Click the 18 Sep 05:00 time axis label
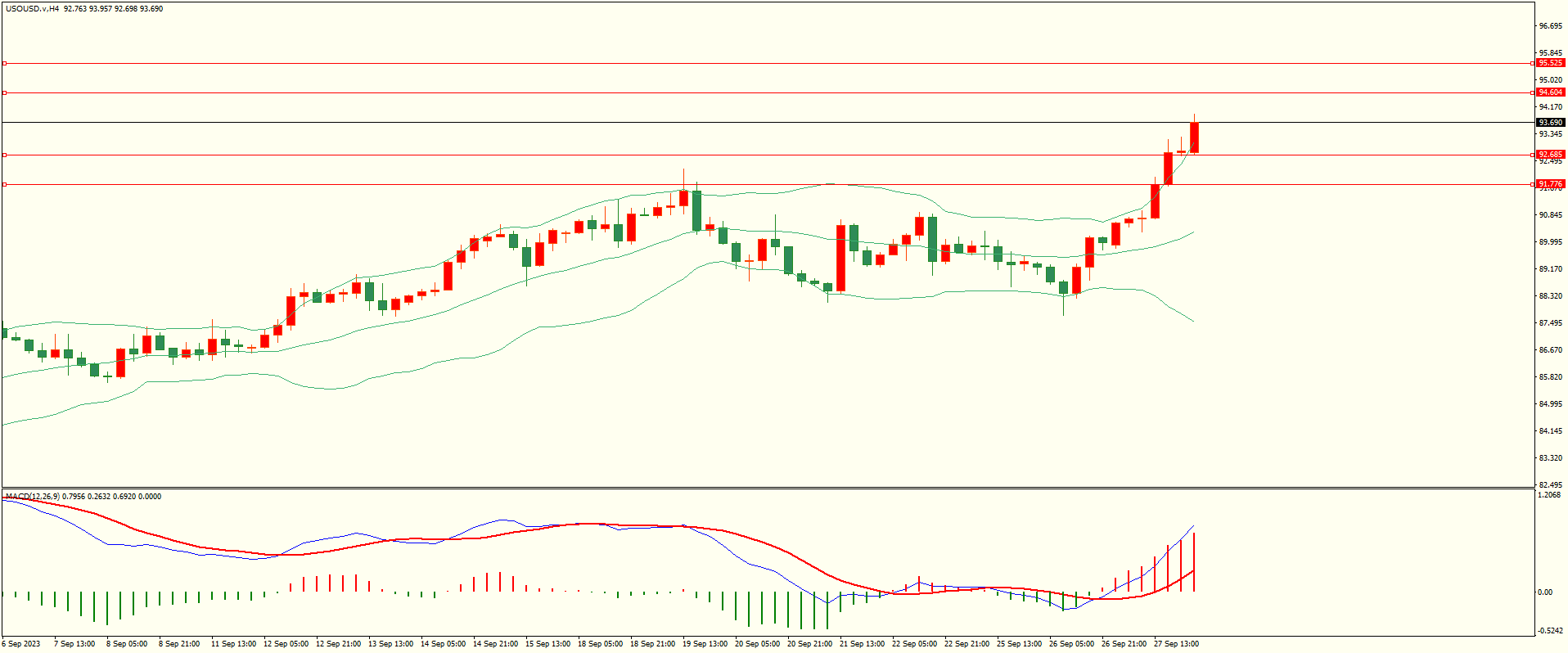 click(x=600, y=644)
